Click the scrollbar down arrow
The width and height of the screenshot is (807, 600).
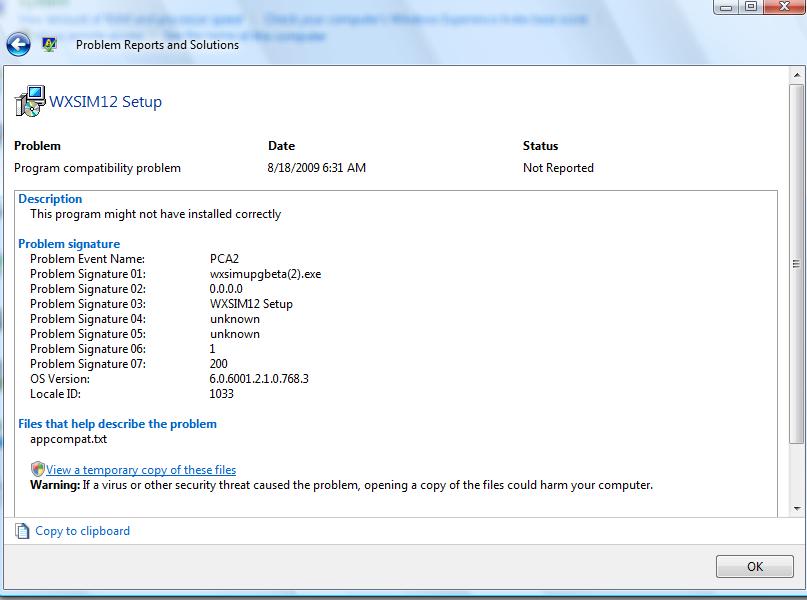tap(797, 508)
